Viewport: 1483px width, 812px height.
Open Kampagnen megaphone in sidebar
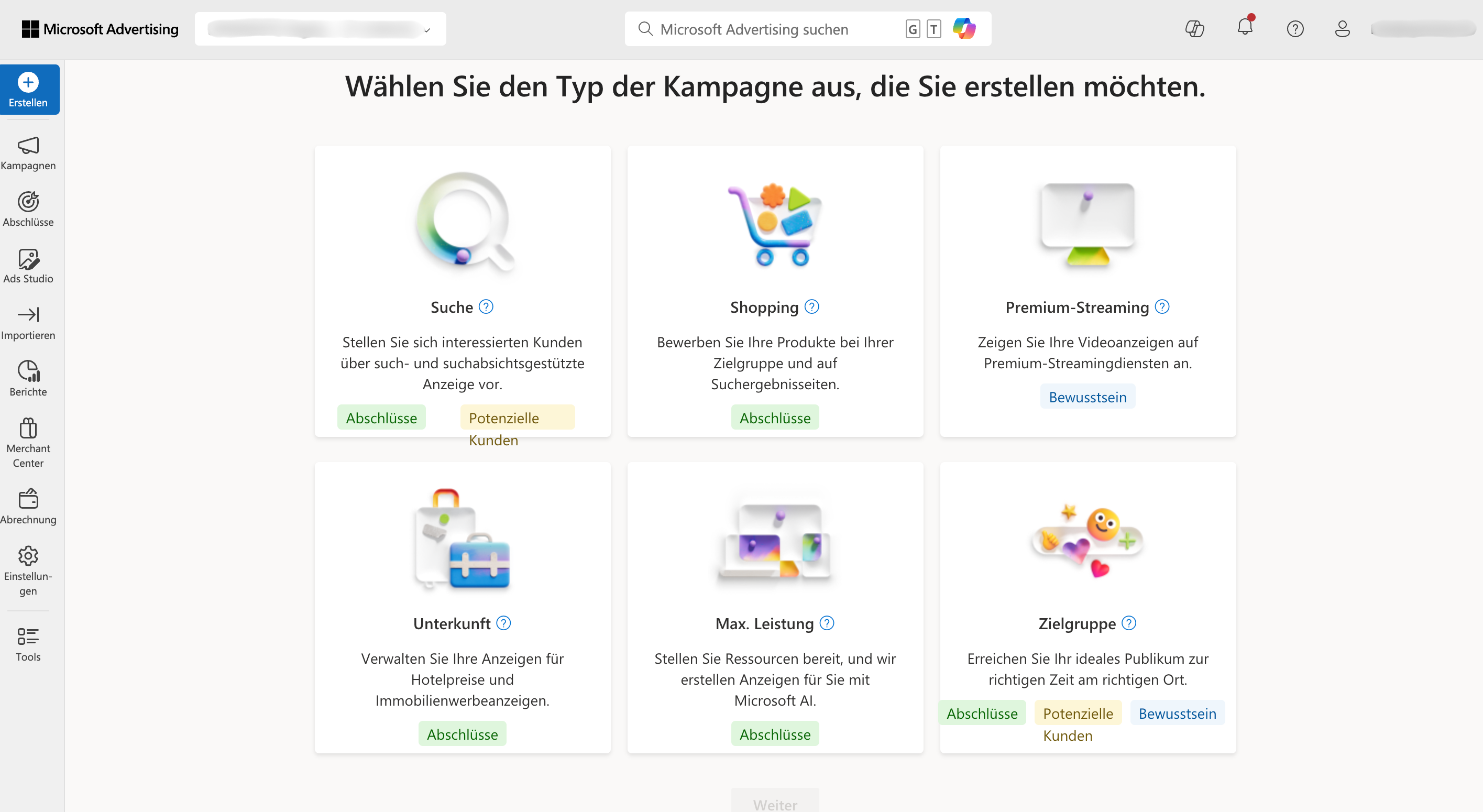28,146
